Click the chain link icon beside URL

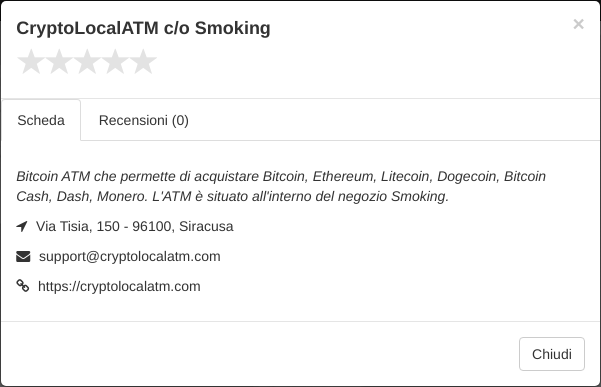[23, 286]
